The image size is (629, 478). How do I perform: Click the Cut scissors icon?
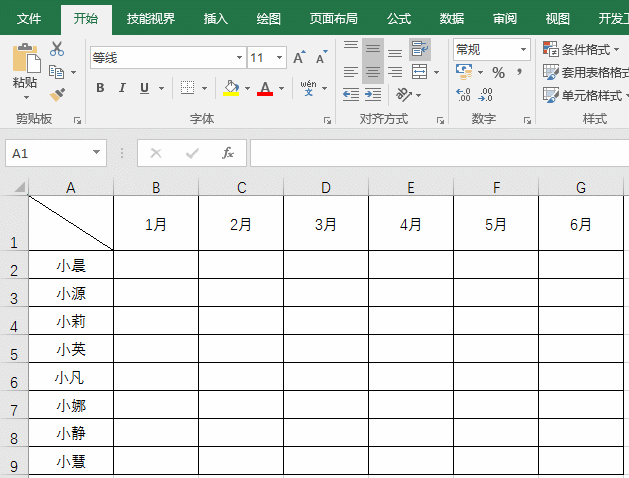57,49
